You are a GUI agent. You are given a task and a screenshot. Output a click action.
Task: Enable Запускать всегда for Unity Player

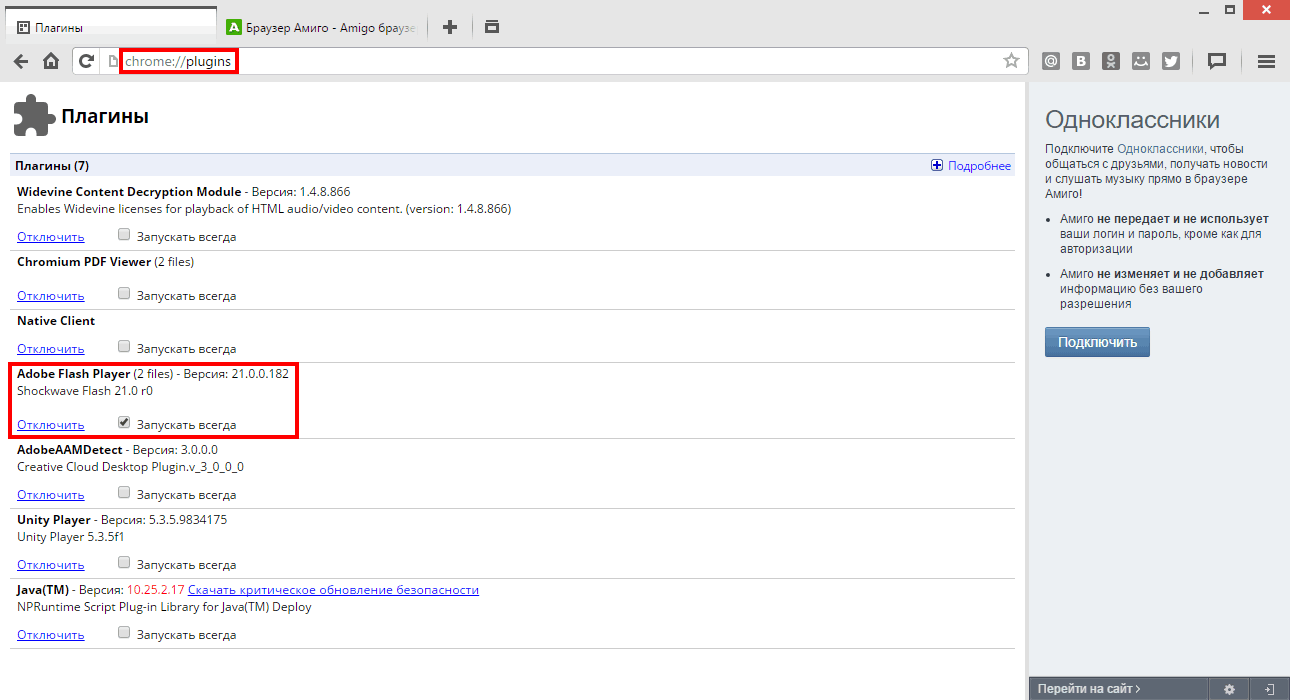coord(124,563)
